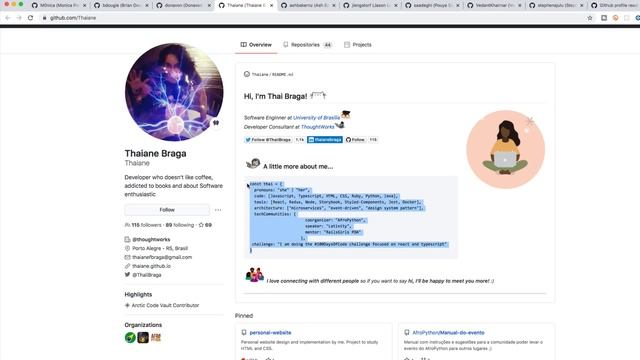
Task: Open the @ThaiiBraga Twitter link in sidebar
Action: pyautogui.click(x=147, y=275)
